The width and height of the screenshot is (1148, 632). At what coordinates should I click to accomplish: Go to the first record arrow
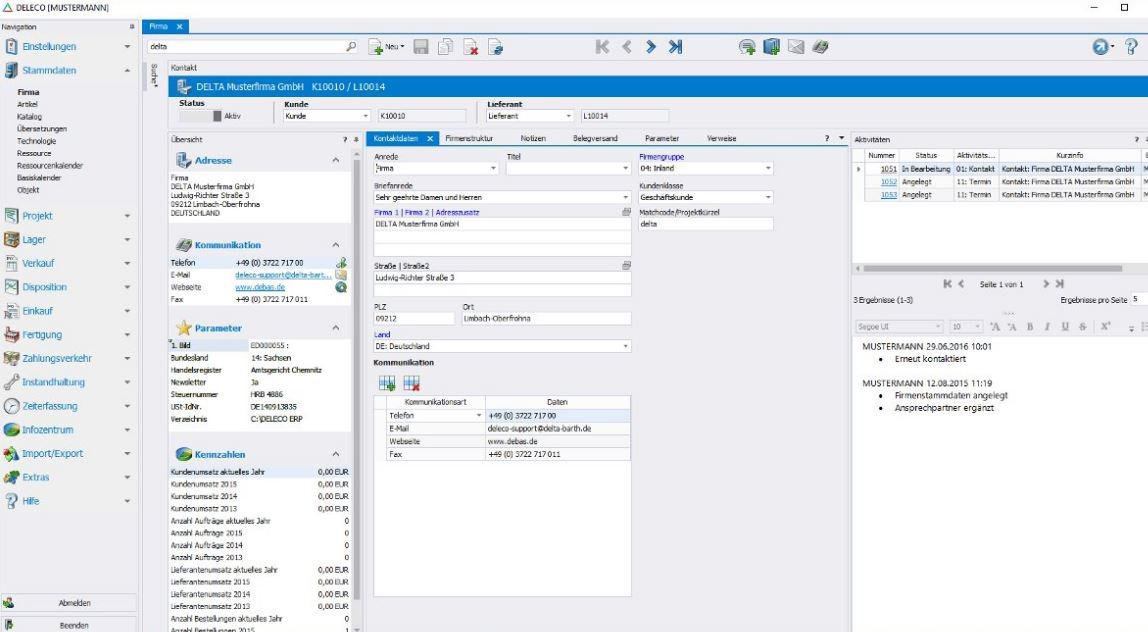tap(603, 47)
